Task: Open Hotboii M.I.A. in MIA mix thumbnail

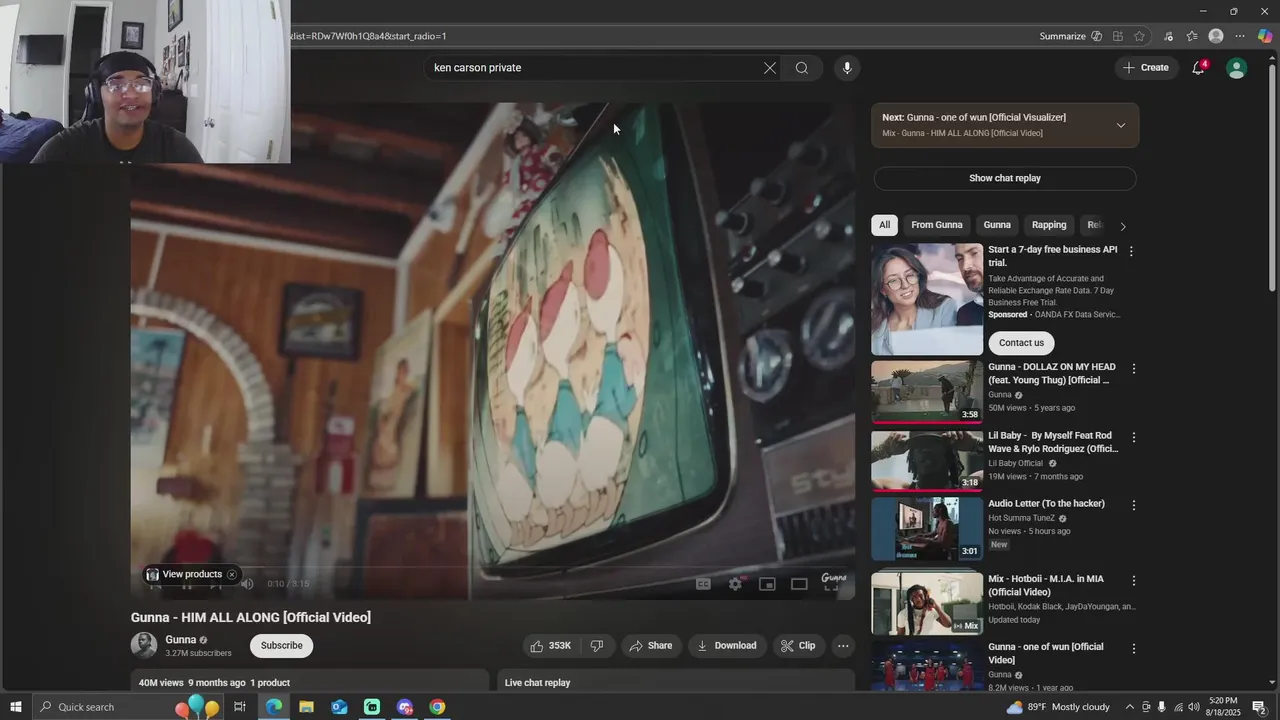Action: click(927, 603)
